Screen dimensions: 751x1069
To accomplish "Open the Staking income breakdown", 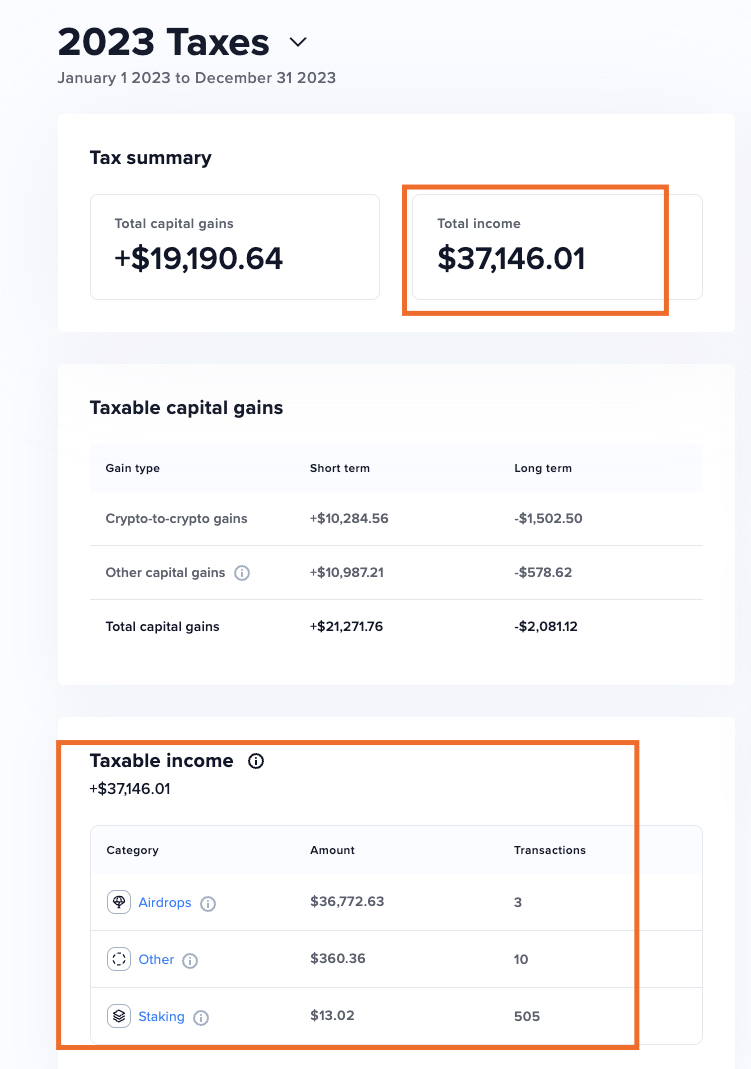I will 160,1017.
